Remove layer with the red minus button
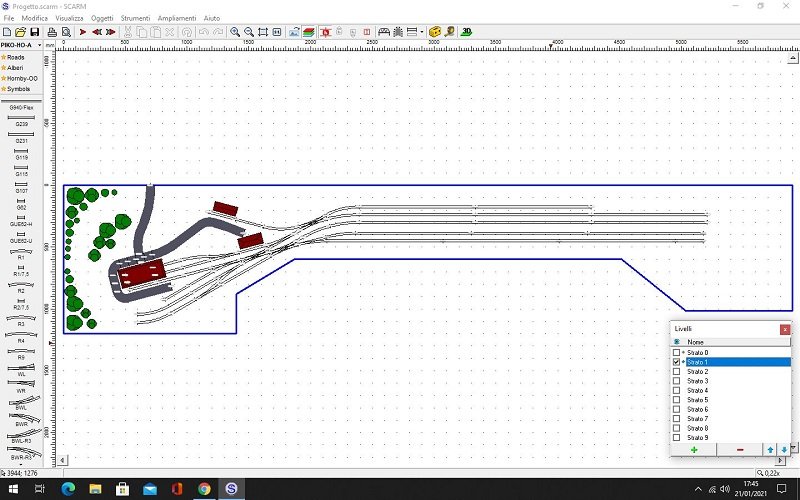 pyautogui.click(x=739, y=450)
